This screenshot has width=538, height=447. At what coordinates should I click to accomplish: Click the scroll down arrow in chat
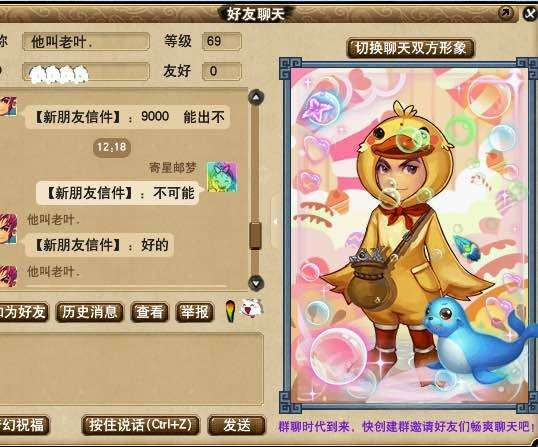click(x=256, y=283)
